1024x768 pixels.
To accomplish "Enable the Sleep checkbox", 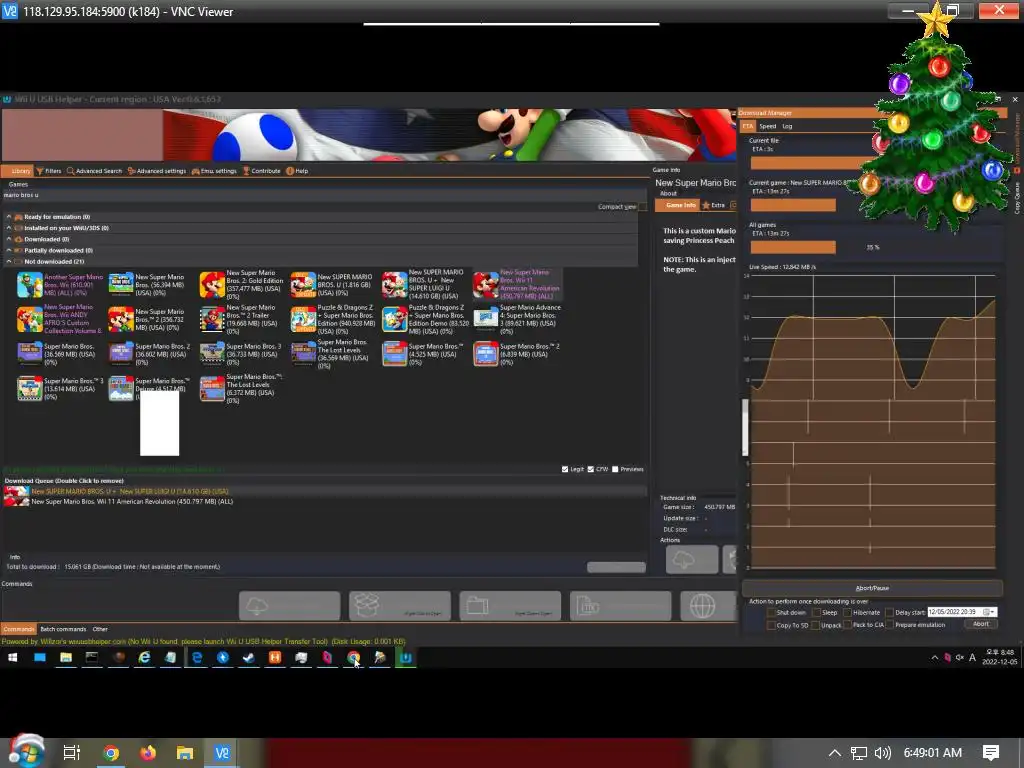I will coord(816,613).
